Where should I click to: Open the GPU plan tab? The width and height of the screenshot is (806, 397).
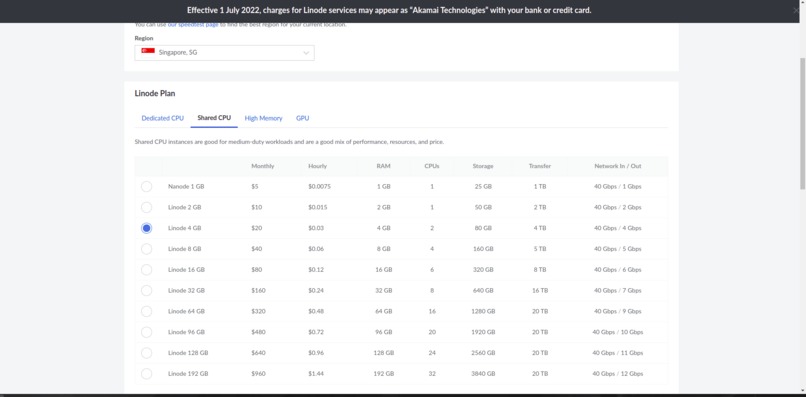tap(302, 118)
